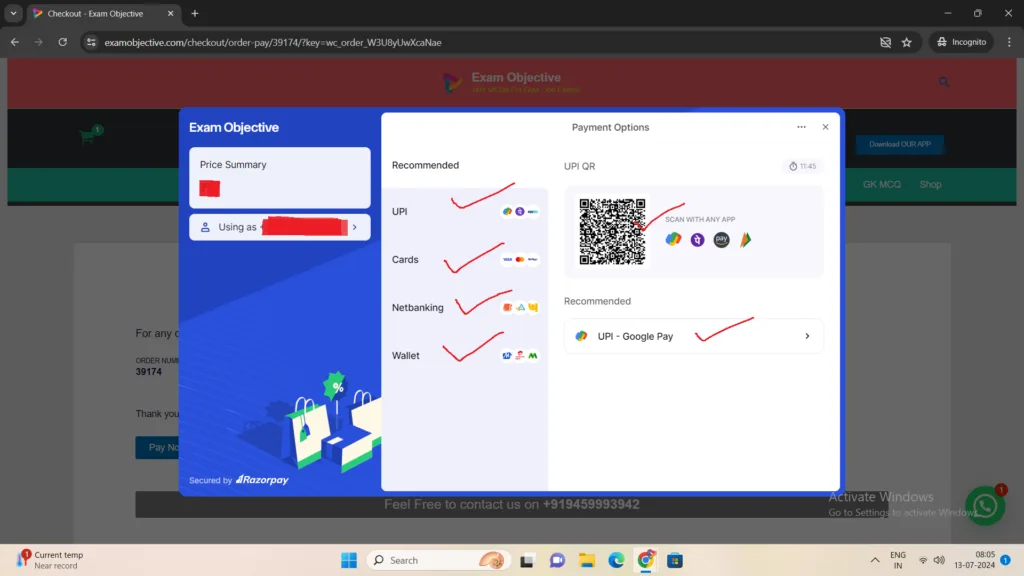Image resolution: width=1024 pixels, height=576 pixels.
Task: Click the QR timer showing 11:45
Action: click(x=802, y=166)
